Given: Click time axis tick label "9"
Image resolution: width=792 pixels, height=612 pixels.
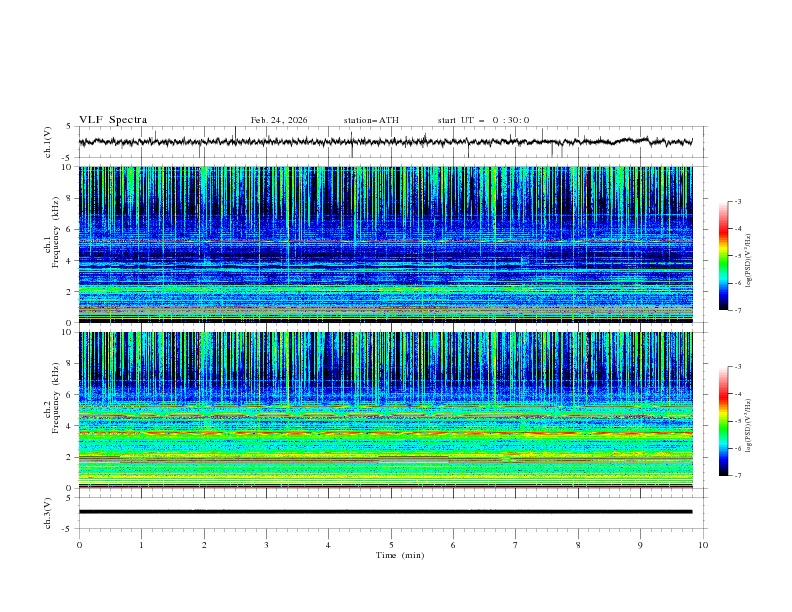Looking at the screenshot, I should pyautogui.click(x=640, y=545).
